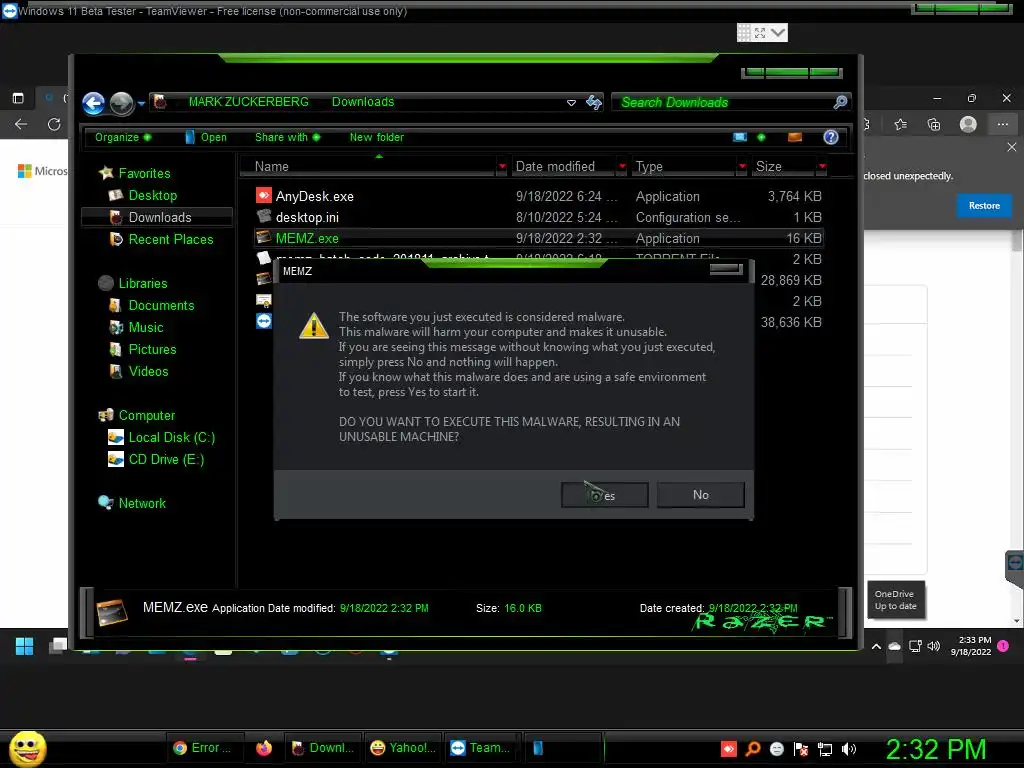The image size is (1024, 768).
Task: Close the MEMZ dialog from its title bar
Action: tap(726, 270)
